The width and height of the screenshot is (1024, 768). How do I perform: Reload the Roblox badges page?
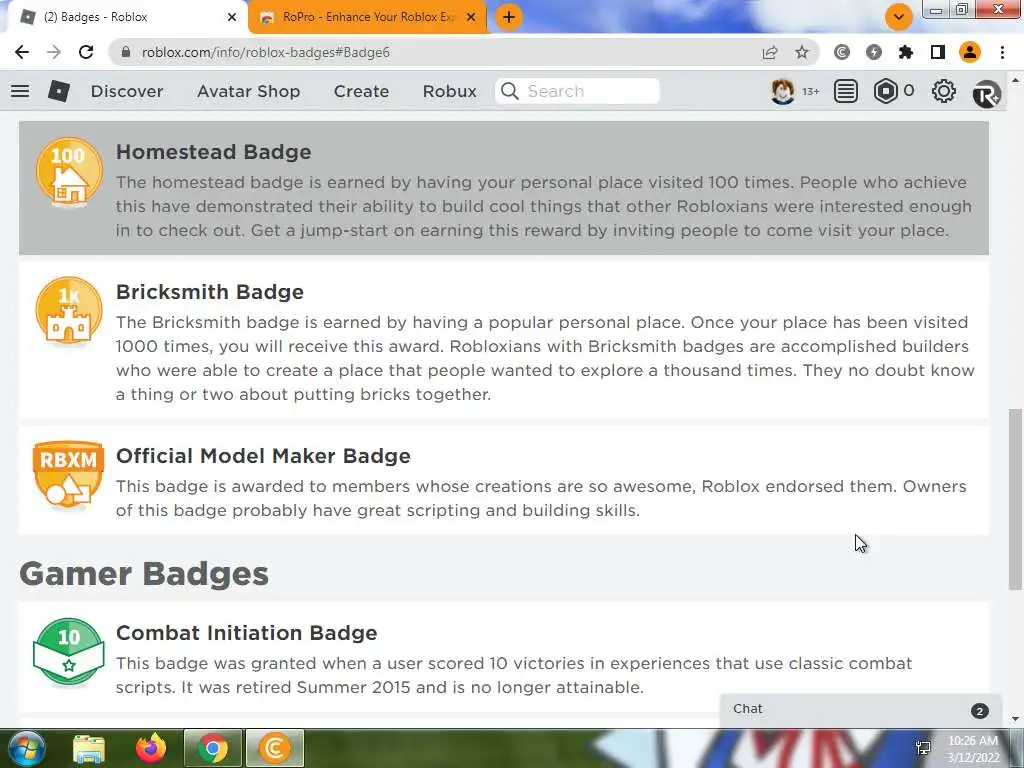tap(86, 52)
